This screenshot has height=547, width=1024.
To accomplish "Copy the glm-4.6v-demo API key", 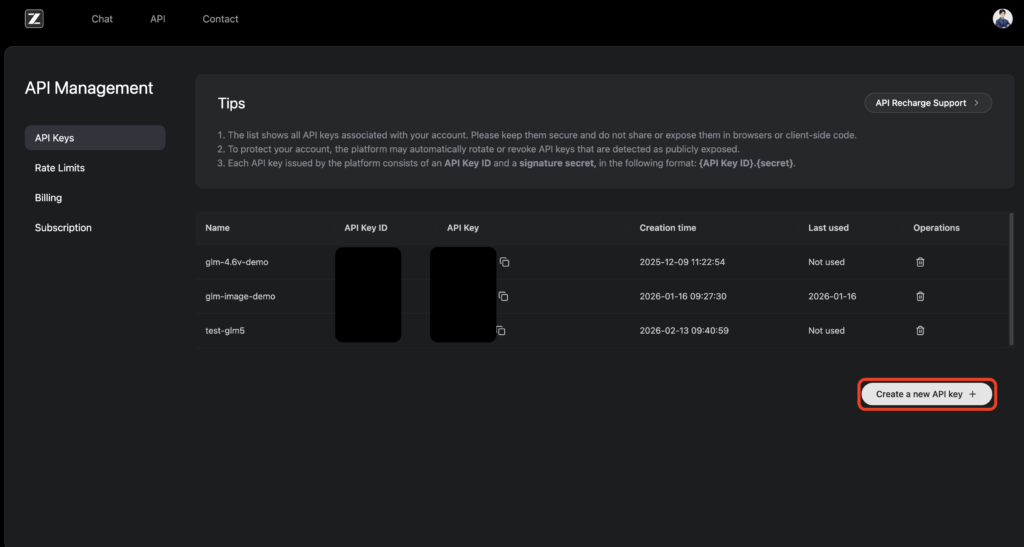I will [x=504, y=262].
